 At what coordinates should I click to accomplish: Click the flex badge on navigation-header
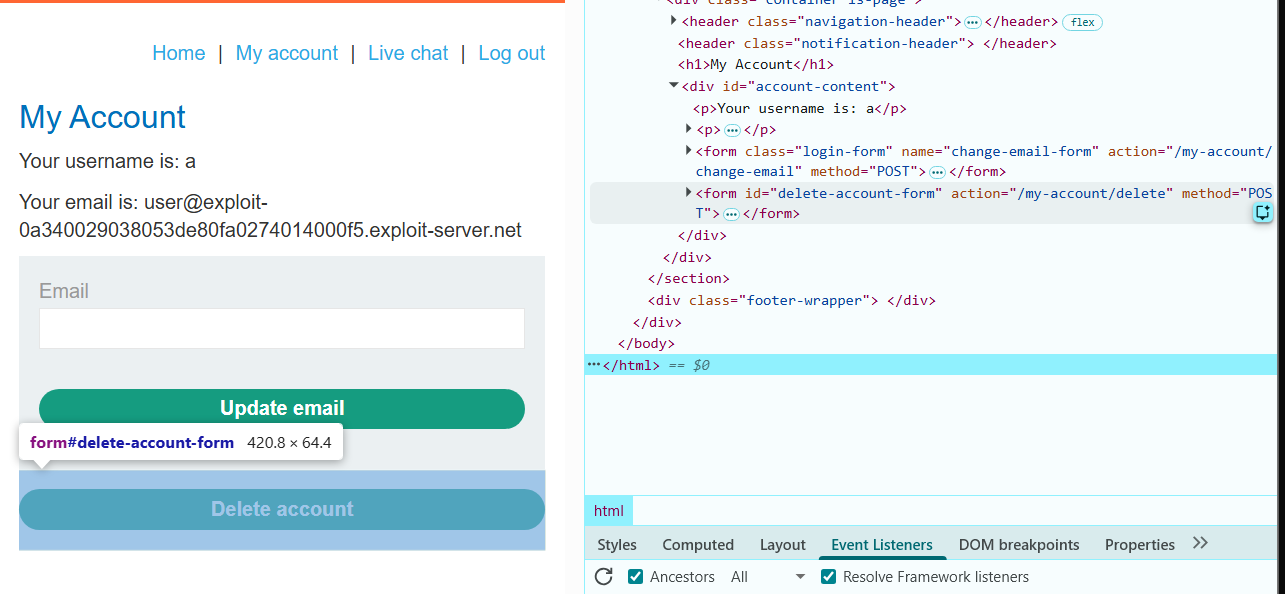(x=1082, y=22)
